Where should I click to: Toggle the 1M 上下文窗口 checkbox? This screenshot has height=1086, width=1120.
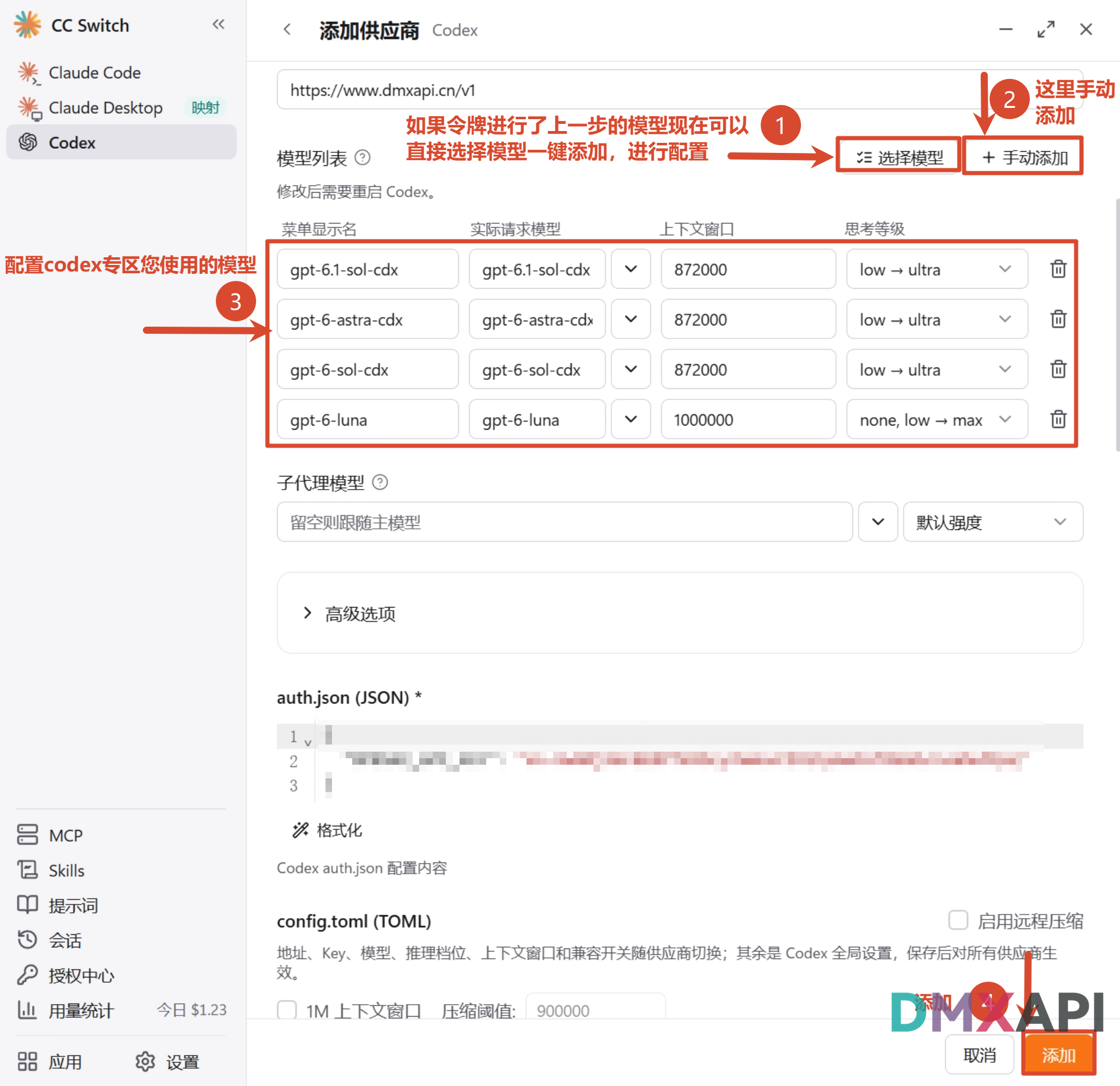click(287, 1010)
